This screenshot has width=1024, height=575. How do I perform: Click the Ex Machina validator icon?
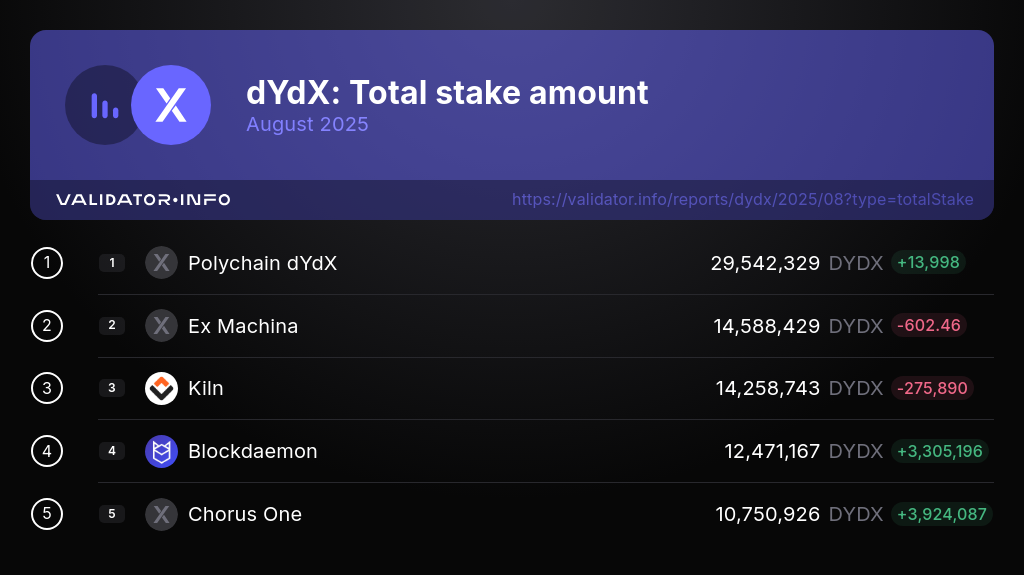point(161,326)
